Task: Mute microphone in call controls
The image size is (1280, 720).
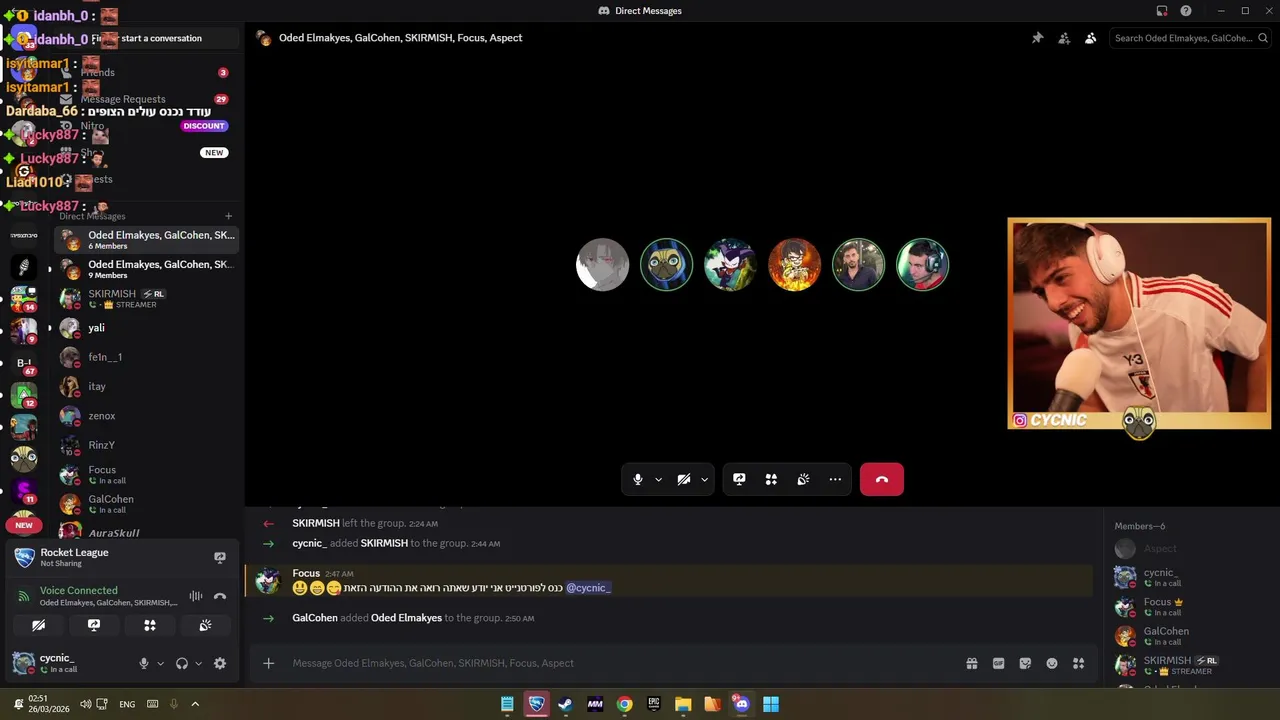Action: tap(638, 480)
